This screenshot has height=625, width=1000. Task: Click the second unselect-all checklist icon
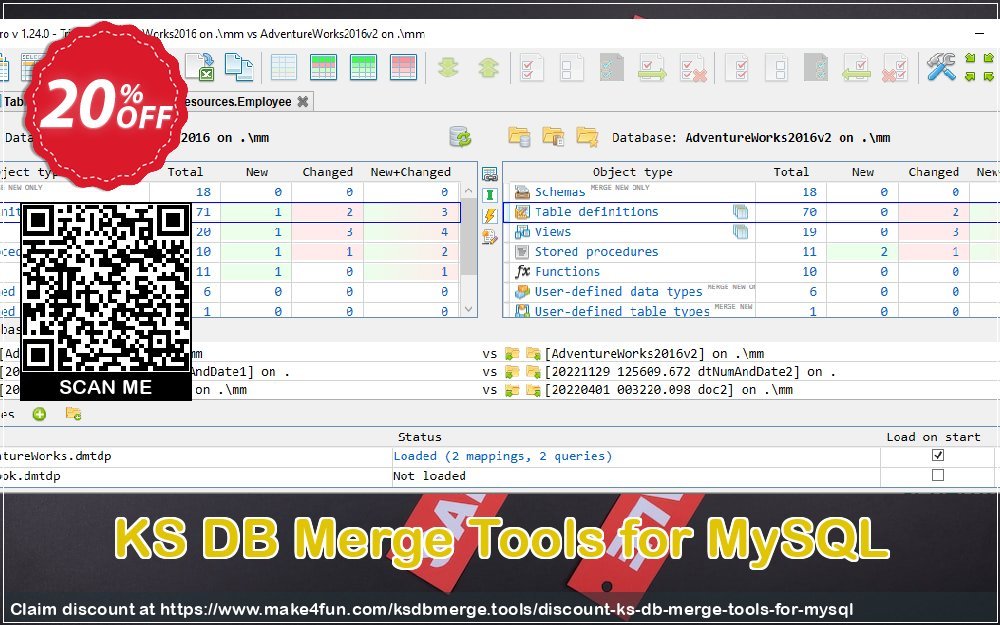(x=776, y=67)
